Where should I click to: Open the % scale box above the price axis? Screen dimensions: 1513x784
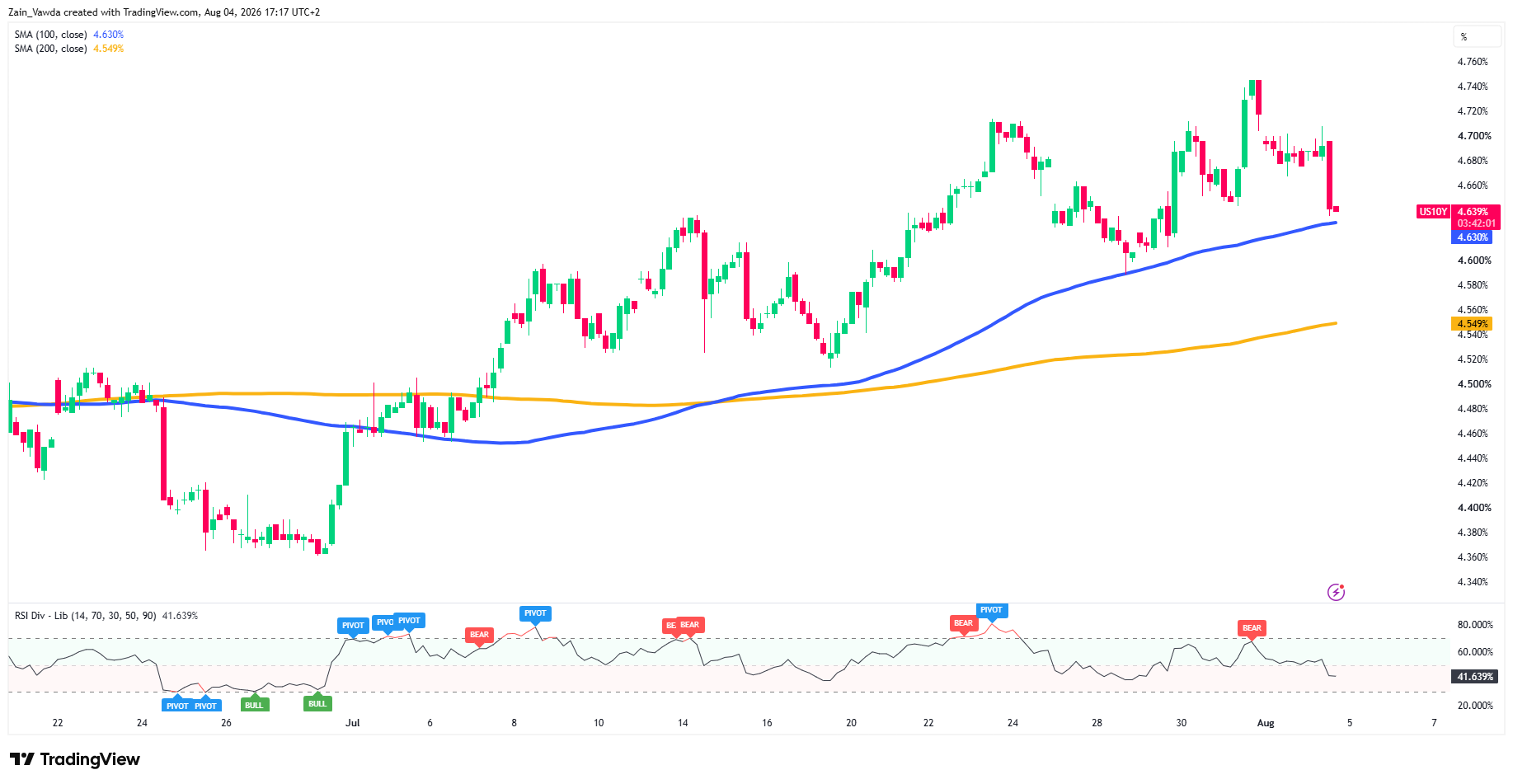(x=1476, y=37)
